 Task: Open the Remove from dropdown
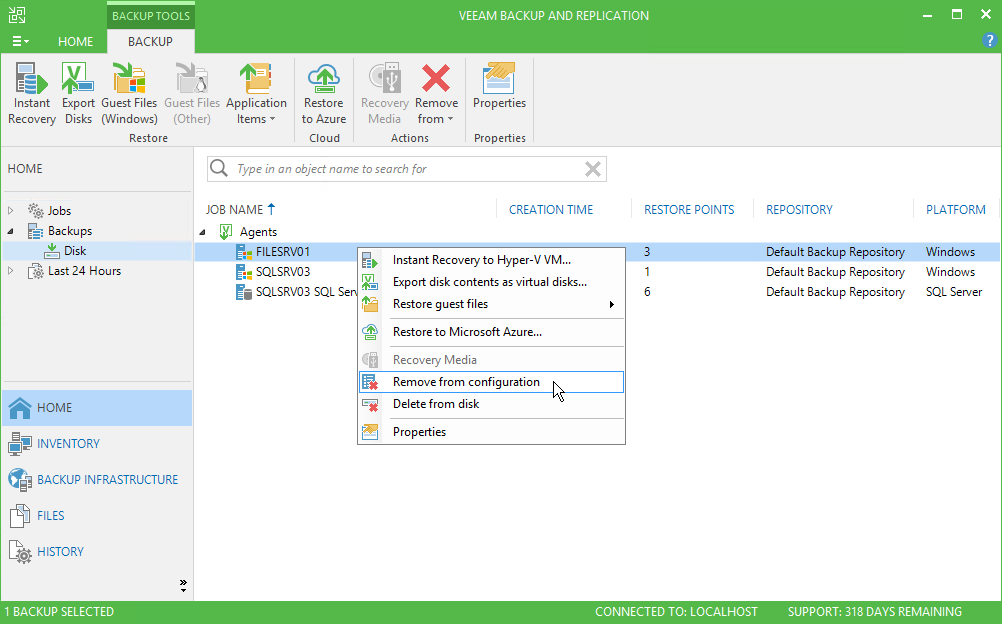click(436, 93)
